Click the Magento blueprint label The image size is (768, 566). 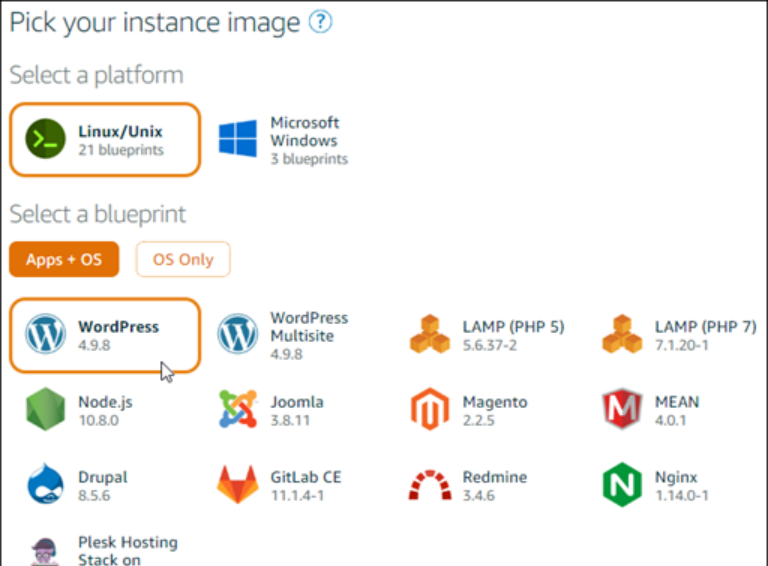495,402
